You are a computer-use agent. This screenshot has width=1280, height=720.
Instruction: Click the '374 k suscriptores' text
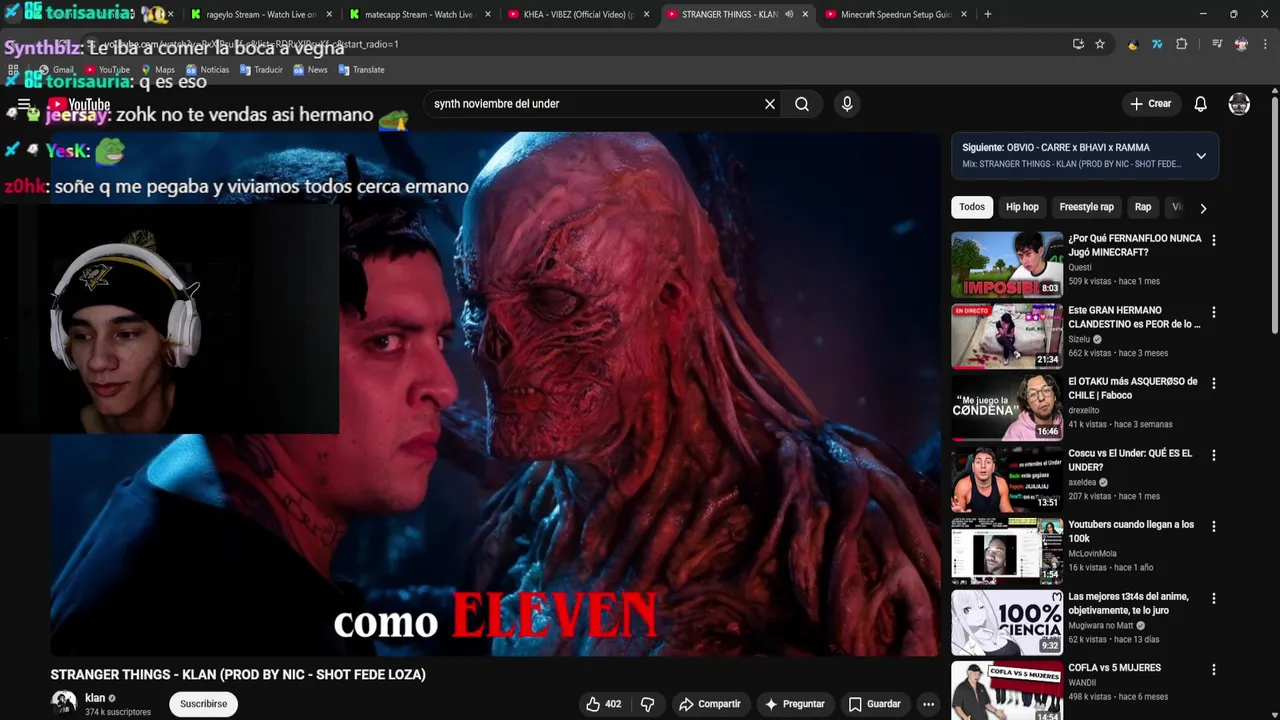click(118, 712)
